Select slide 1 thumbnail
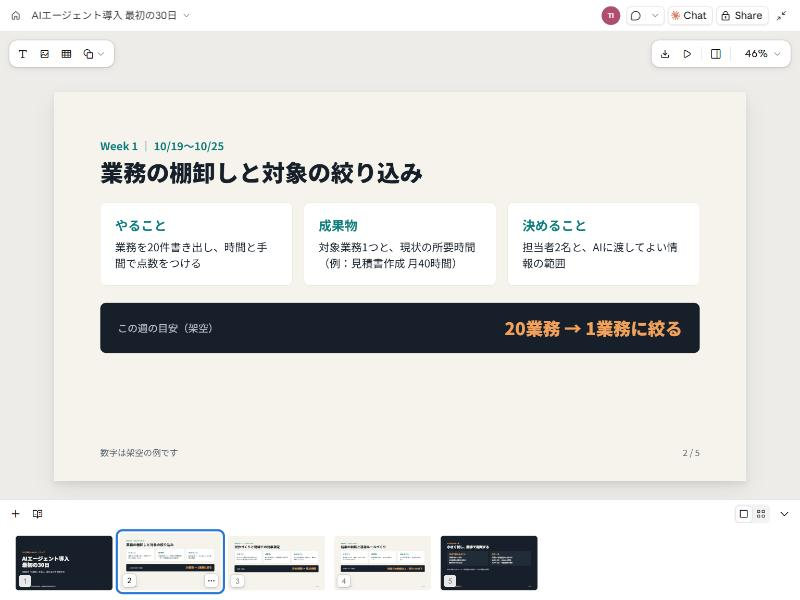Viewport: 800px width, 600px height. [x=64, y=563]
